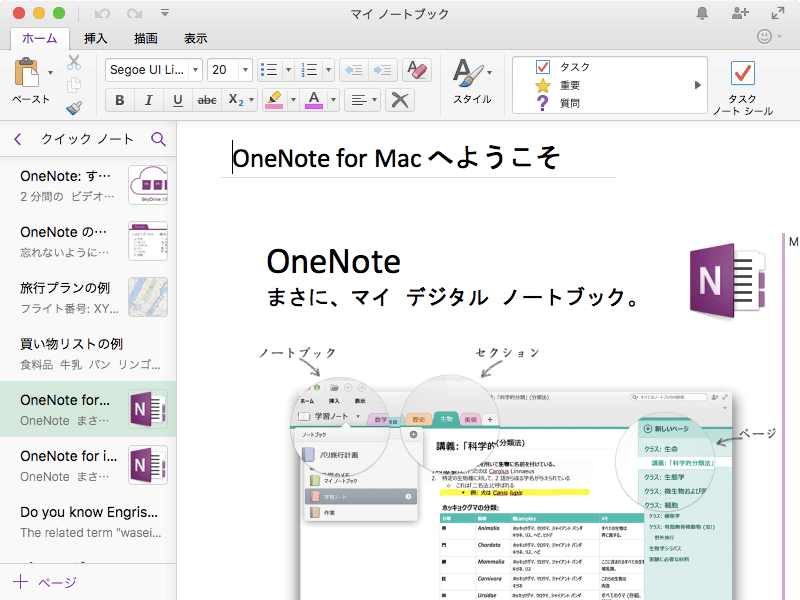Decrease the paragraph indent

coord(354,70)
